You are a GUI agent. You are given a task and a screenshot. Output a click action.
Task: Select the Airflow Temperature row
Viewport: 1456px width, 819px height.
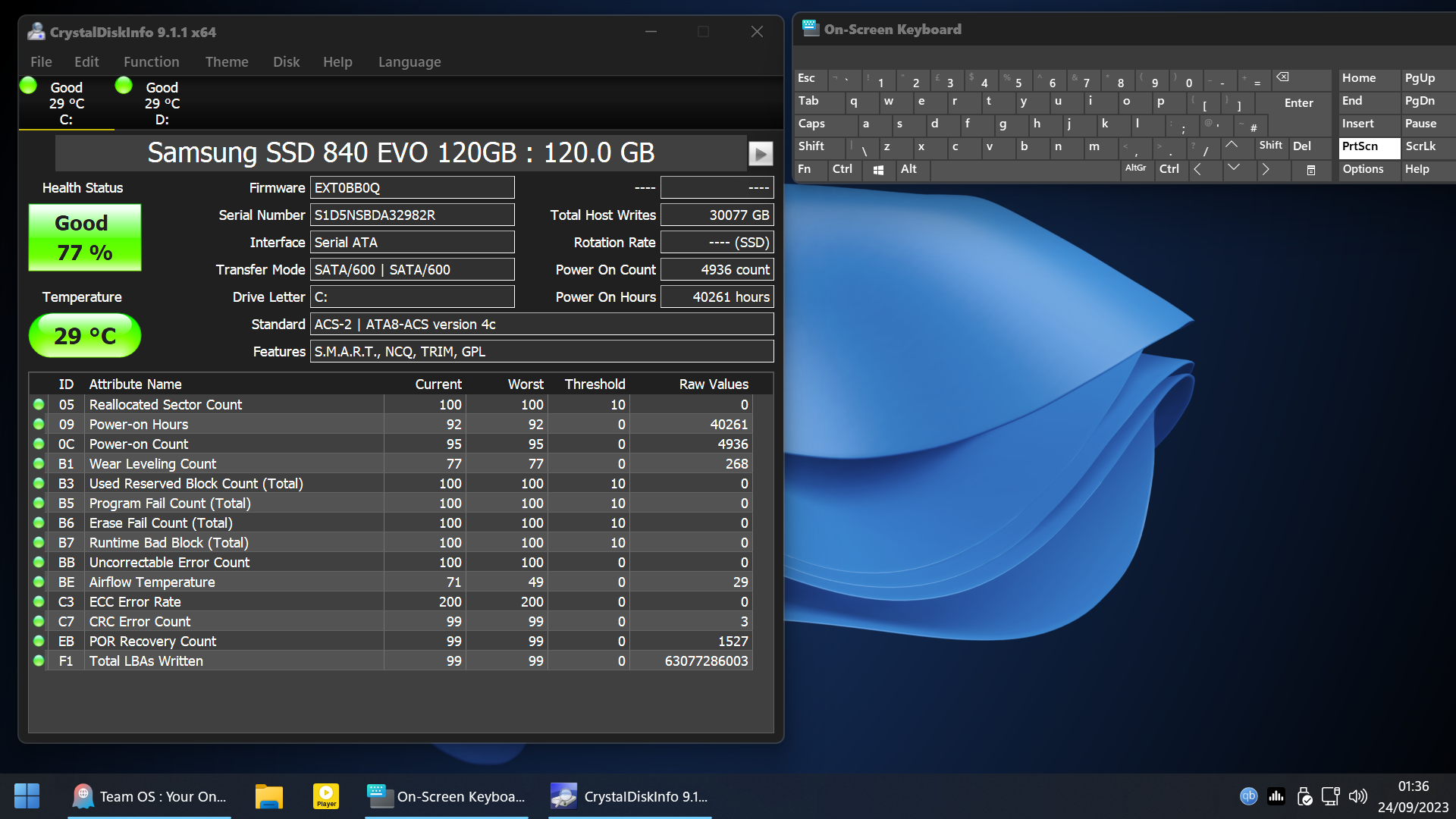pyautogui.click(x=391, y=582)
